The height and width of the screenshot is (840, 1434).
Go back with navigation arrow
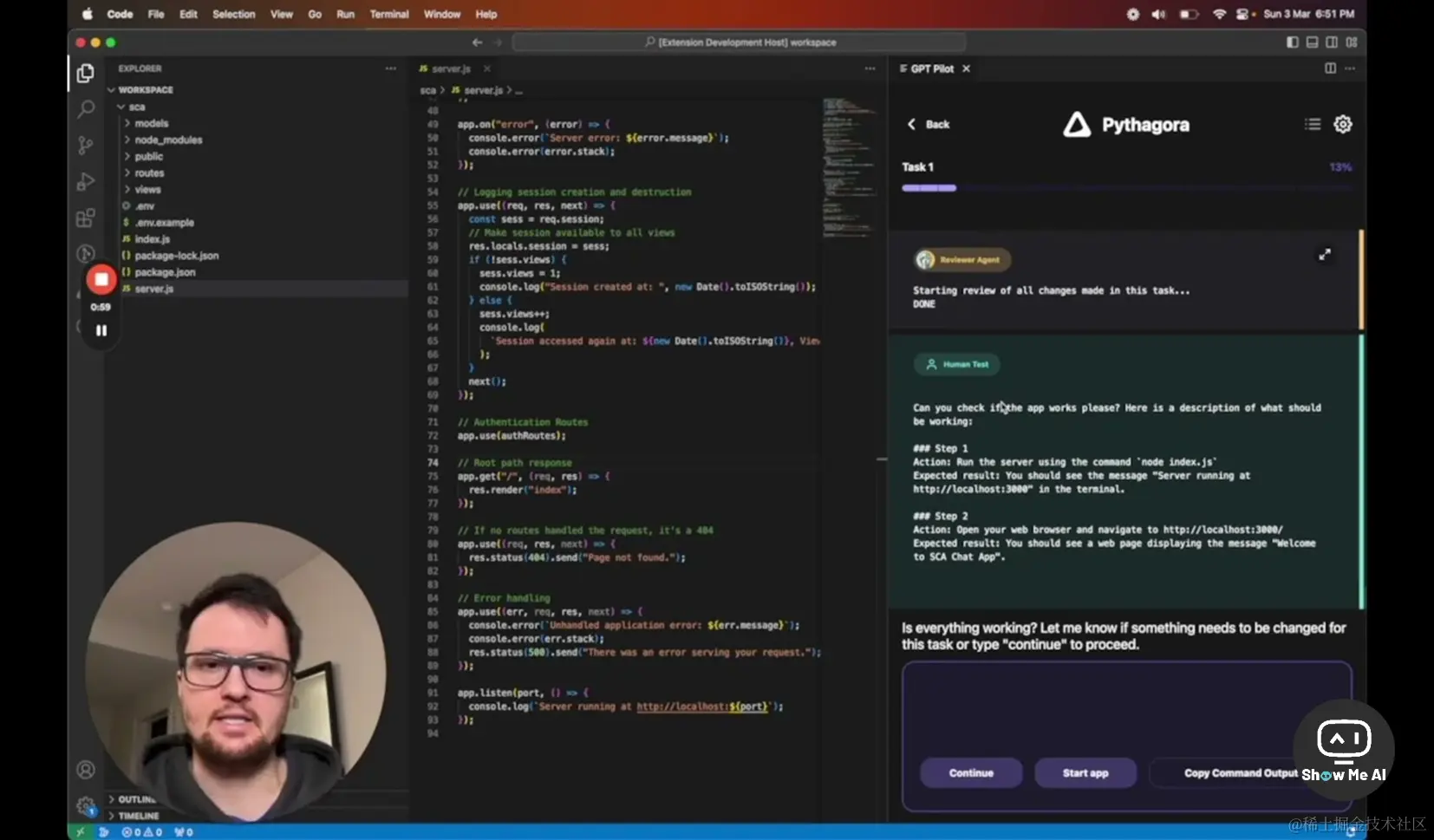[x=477, y=42]
